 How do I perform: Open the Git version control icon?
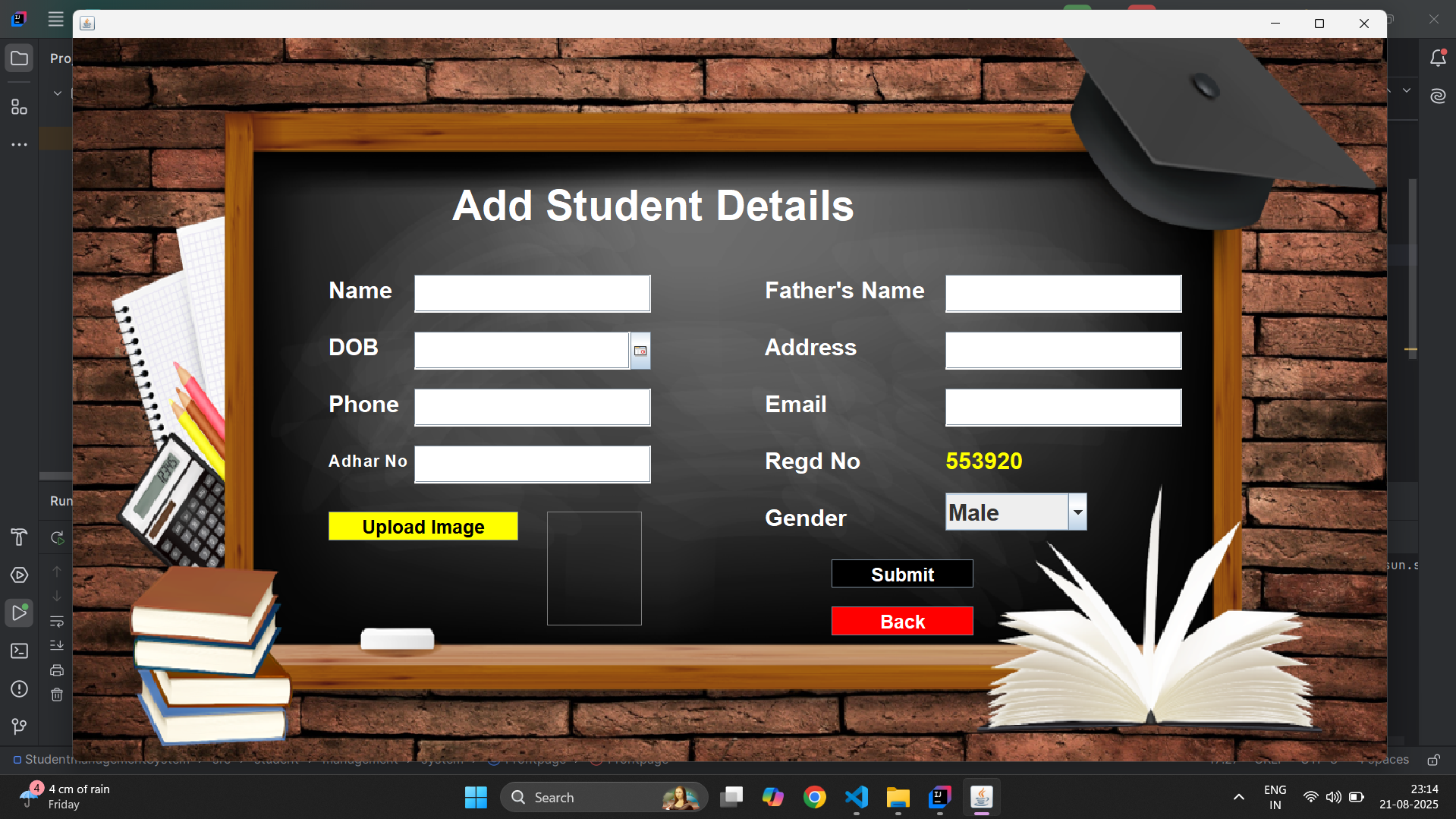pos(19,726)
